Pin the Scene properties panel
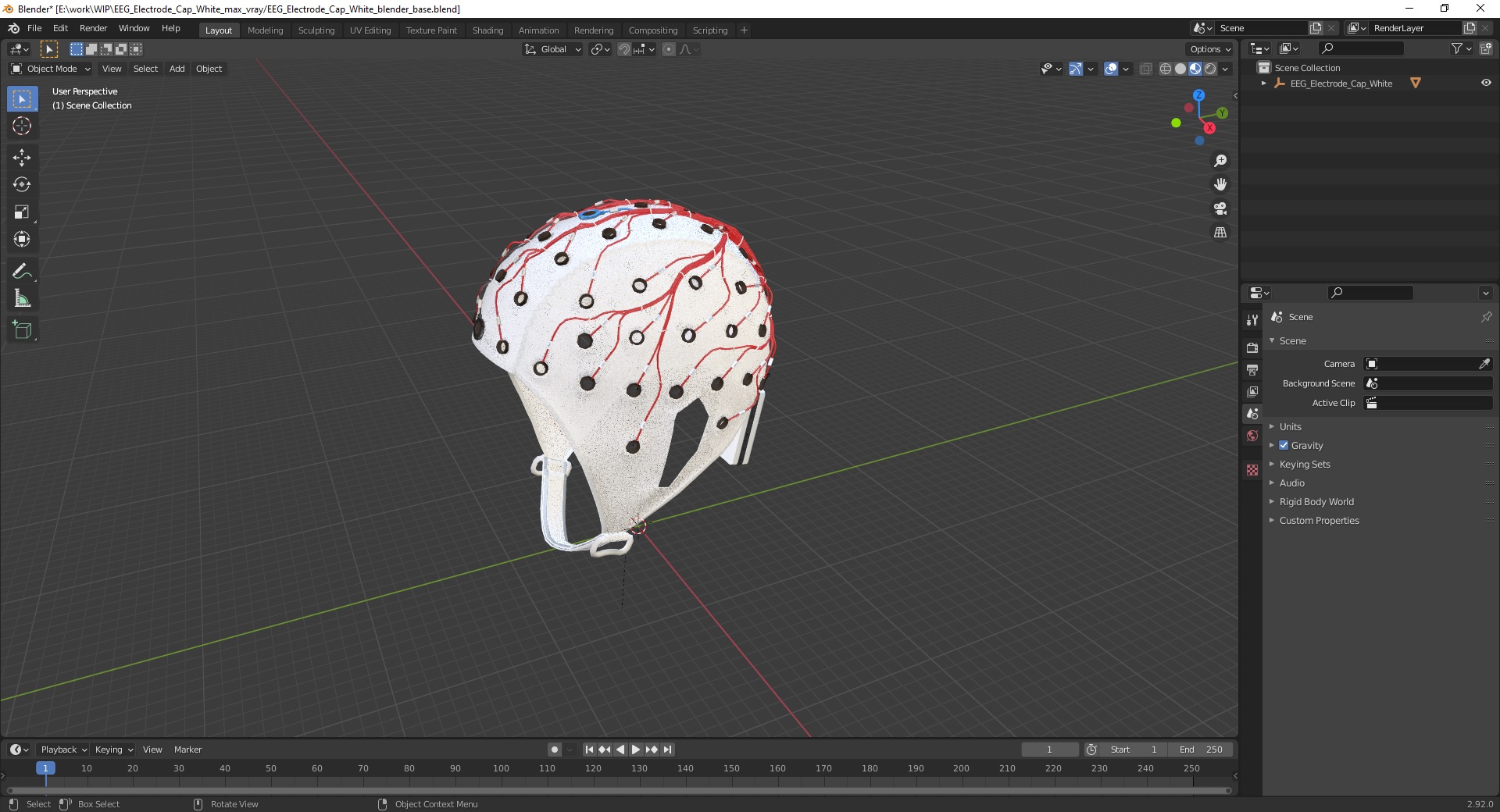 coord(1486,317)
